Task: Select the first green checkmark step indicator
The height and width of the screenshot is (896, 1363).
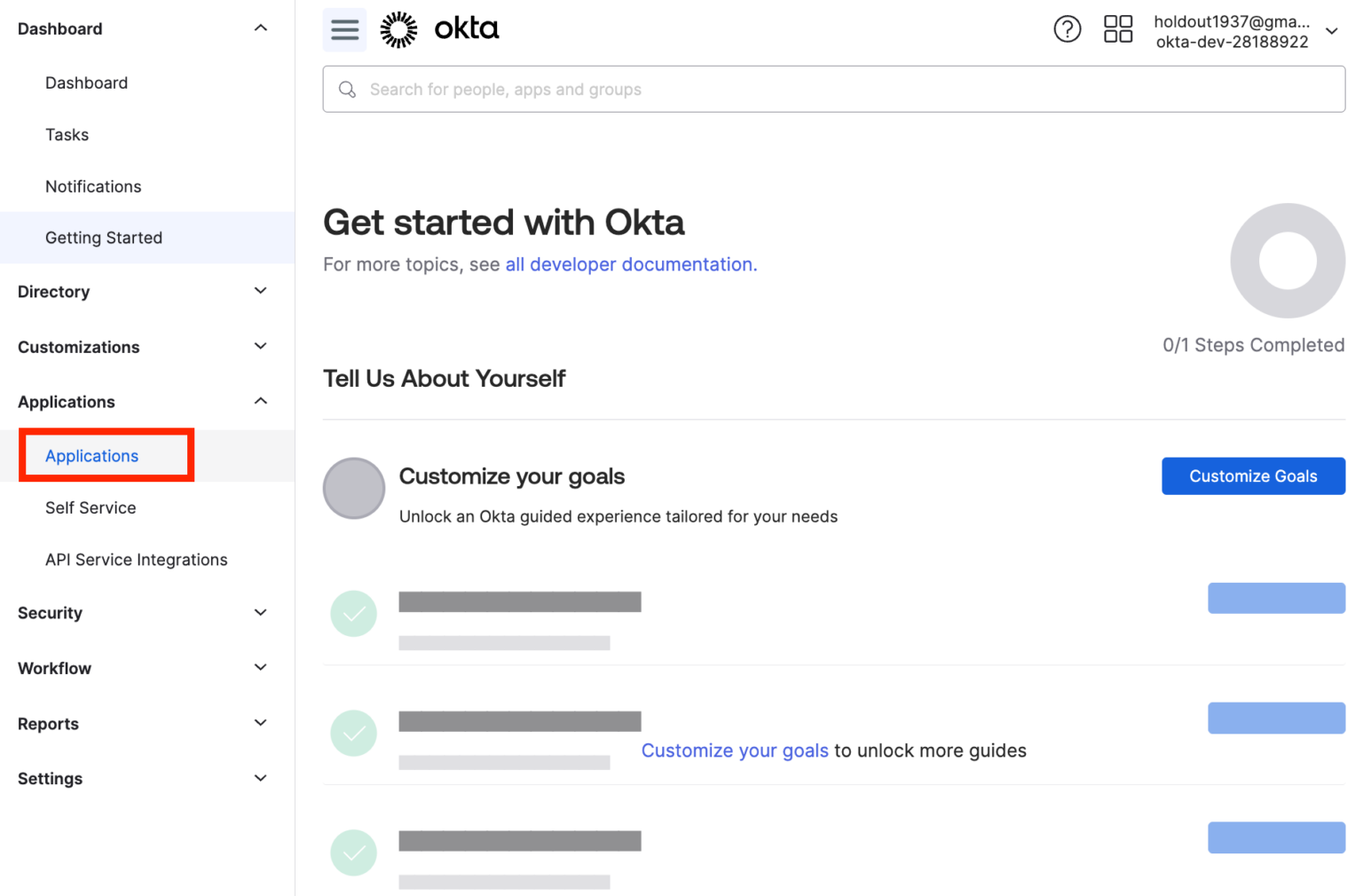Action: pyautogui.click(x=354, y=613)
